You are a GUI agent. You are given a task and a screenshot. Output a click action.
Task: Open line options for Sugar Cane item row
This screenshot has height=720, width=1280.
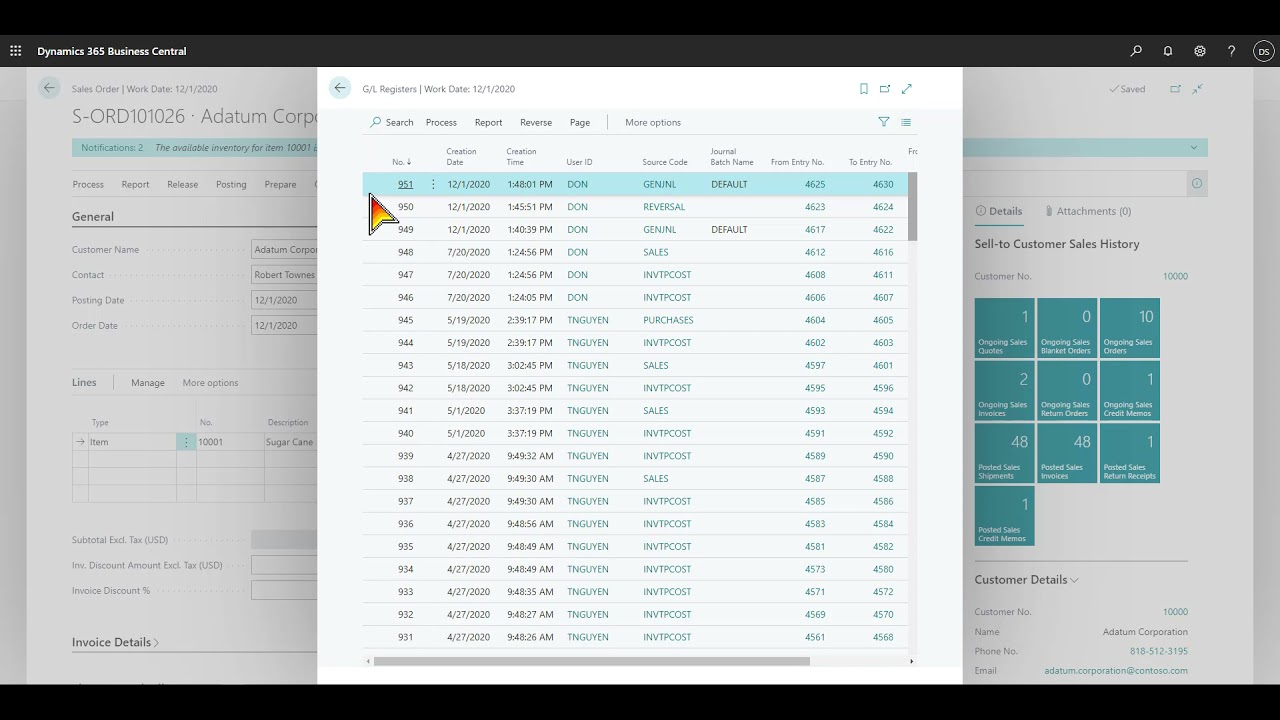coord(186,442)
